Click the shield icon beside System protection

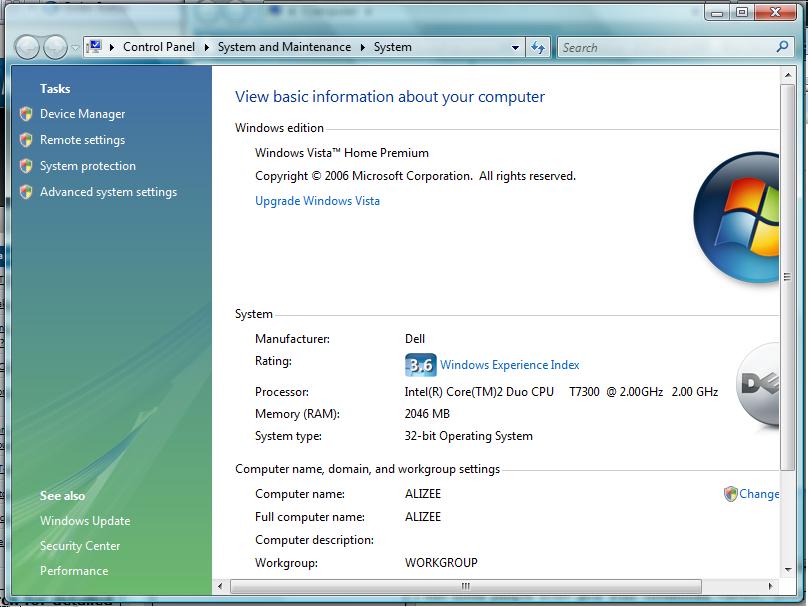click(26, 166)
